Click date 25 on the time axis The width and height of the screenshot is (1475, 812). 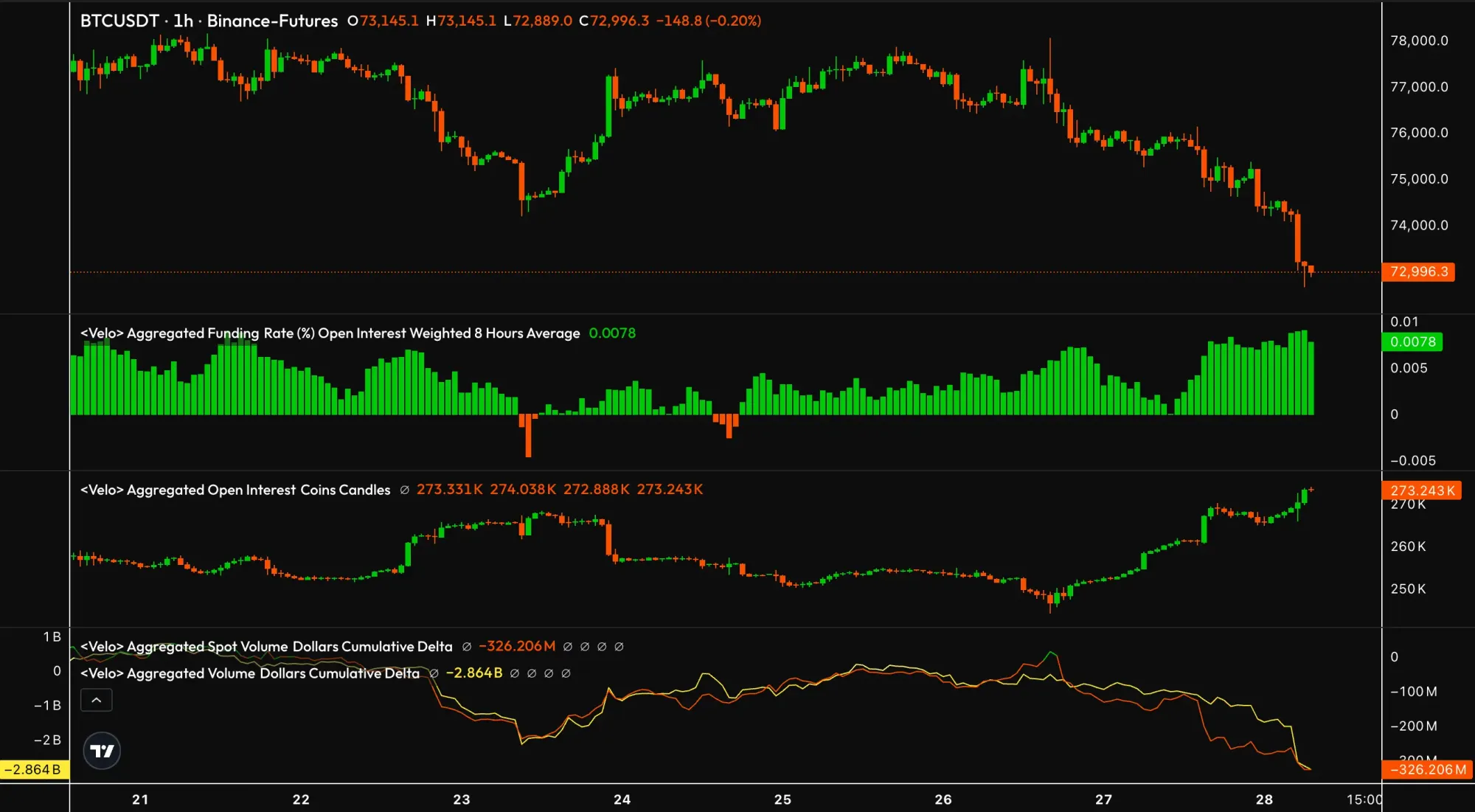tap(782, 799)
